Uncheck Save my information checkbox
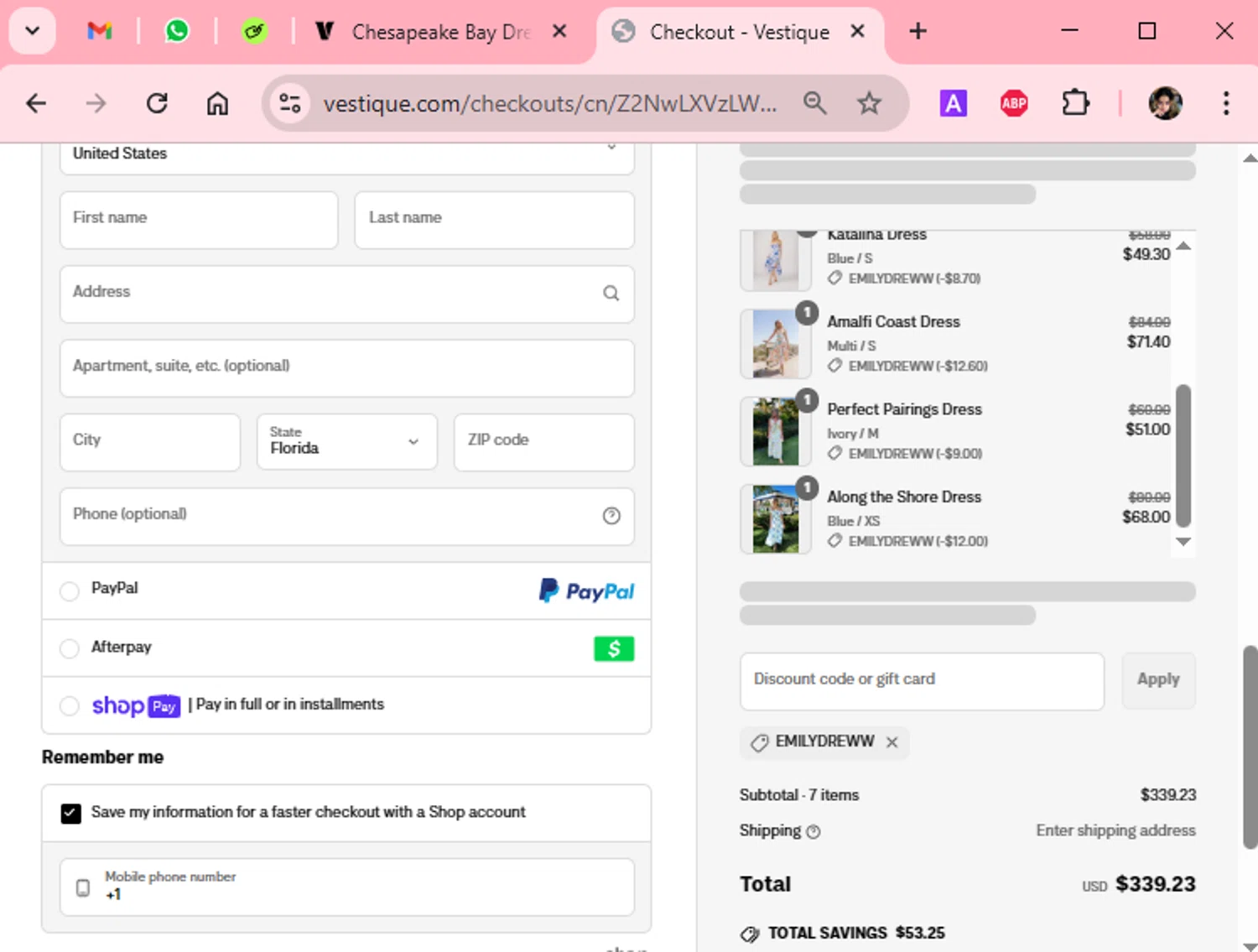The image size is (1258, 952). coord(71,813)
